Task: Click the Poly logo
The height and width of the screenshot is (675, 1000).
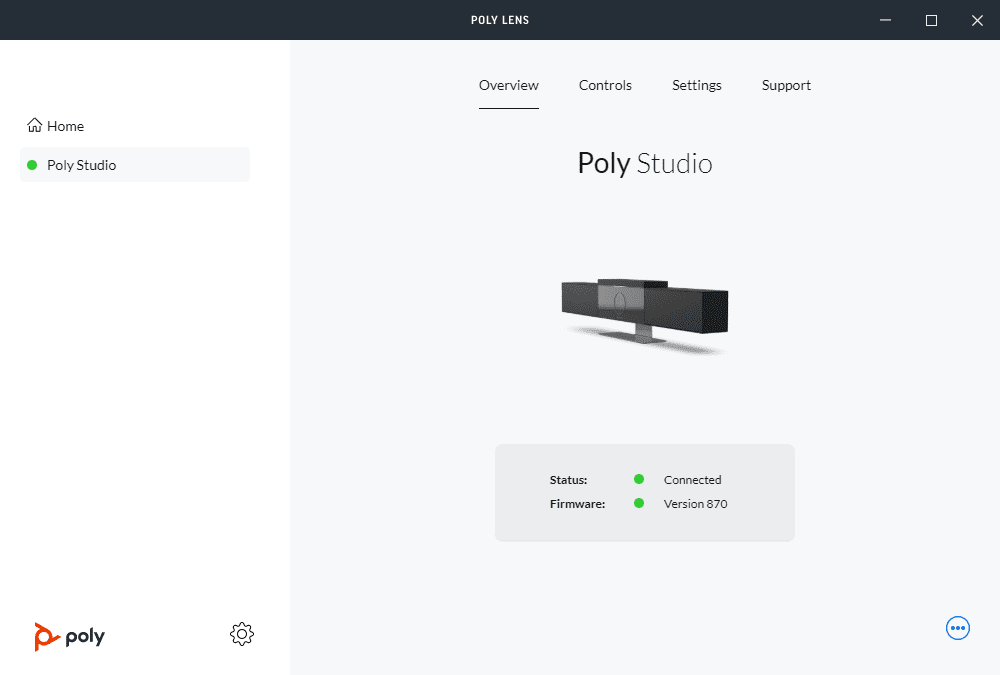Action: click(70, 636)
